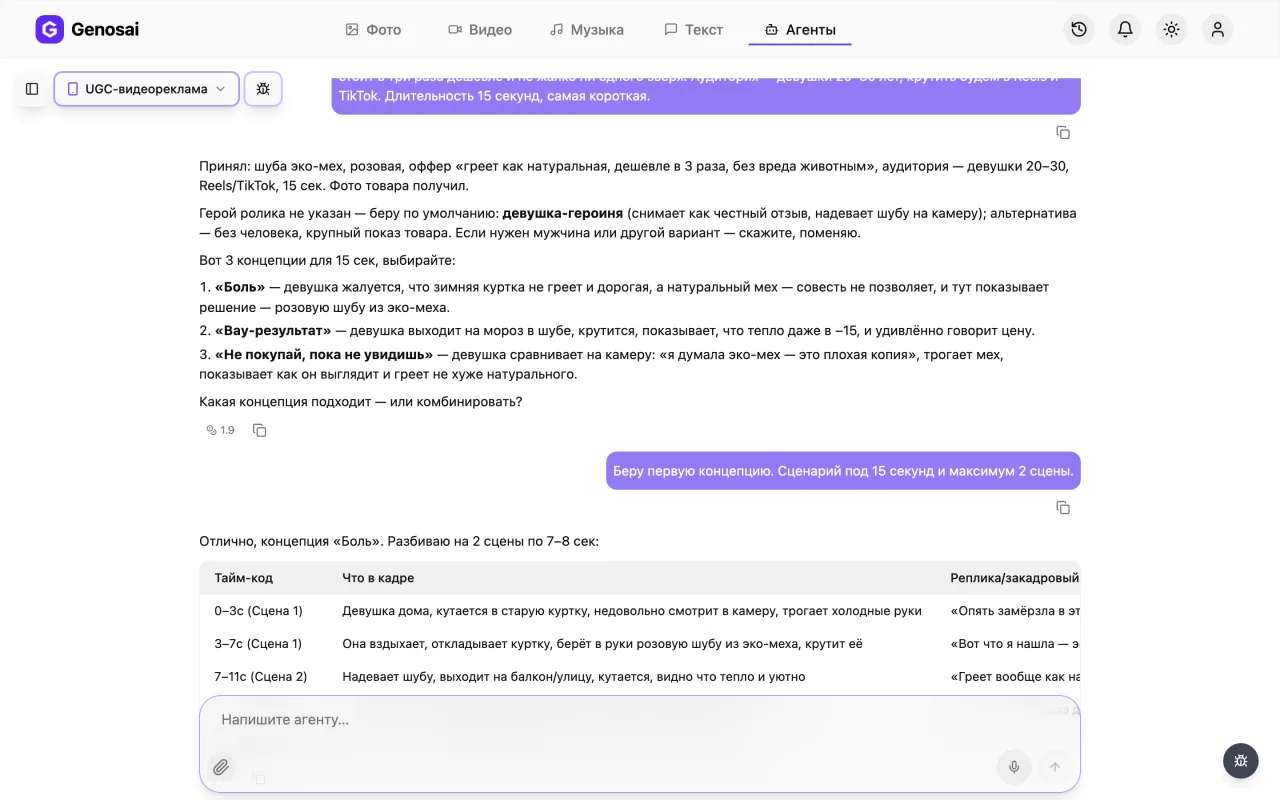Select the '3–7с (Сцена 1)' table cell
The width and height of the screenshot is (1280, 800).
click(258, 644)
